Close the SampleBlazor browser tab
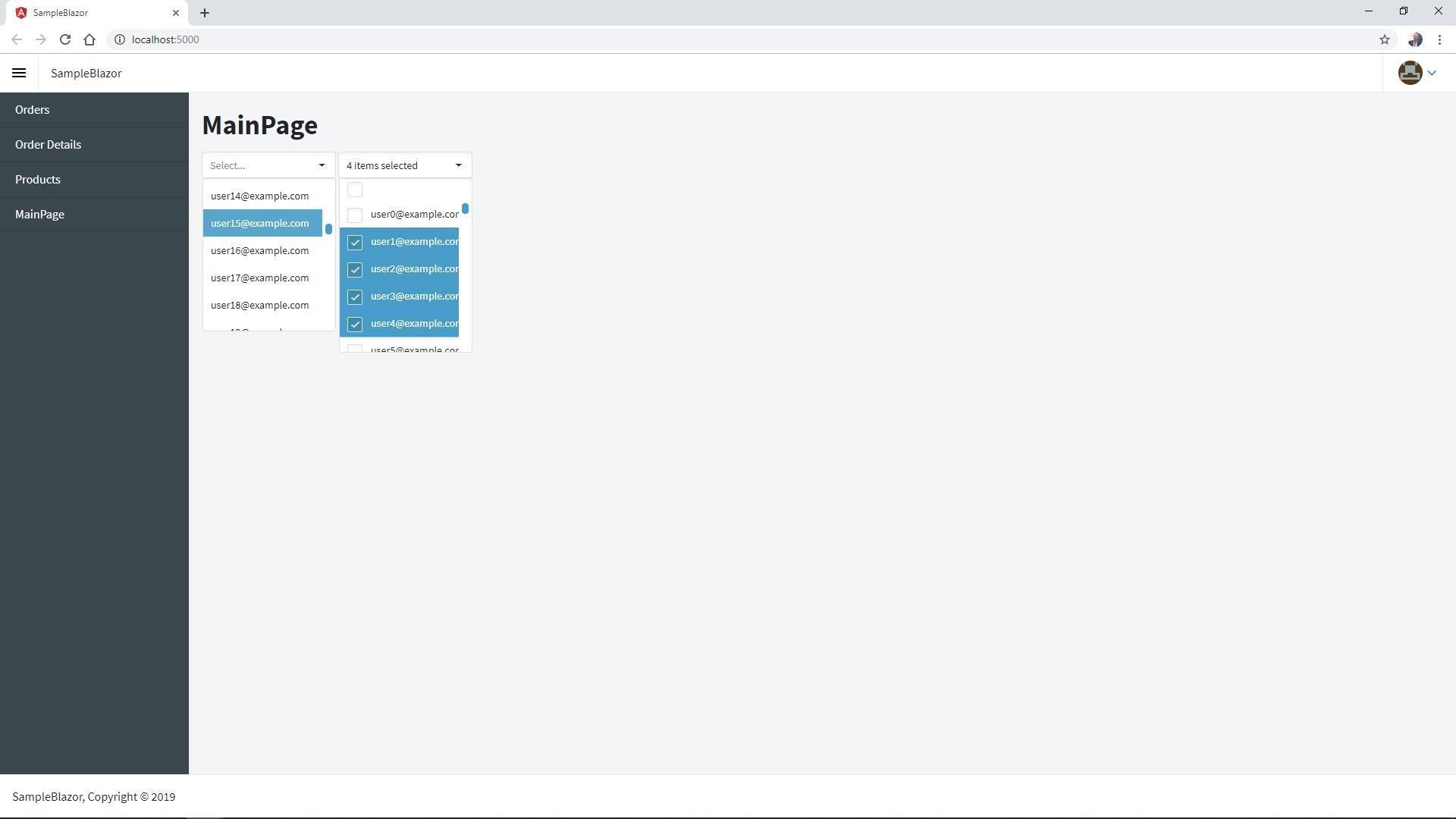This screenshot has height=819, width=1456. click(x=176, y=13)
